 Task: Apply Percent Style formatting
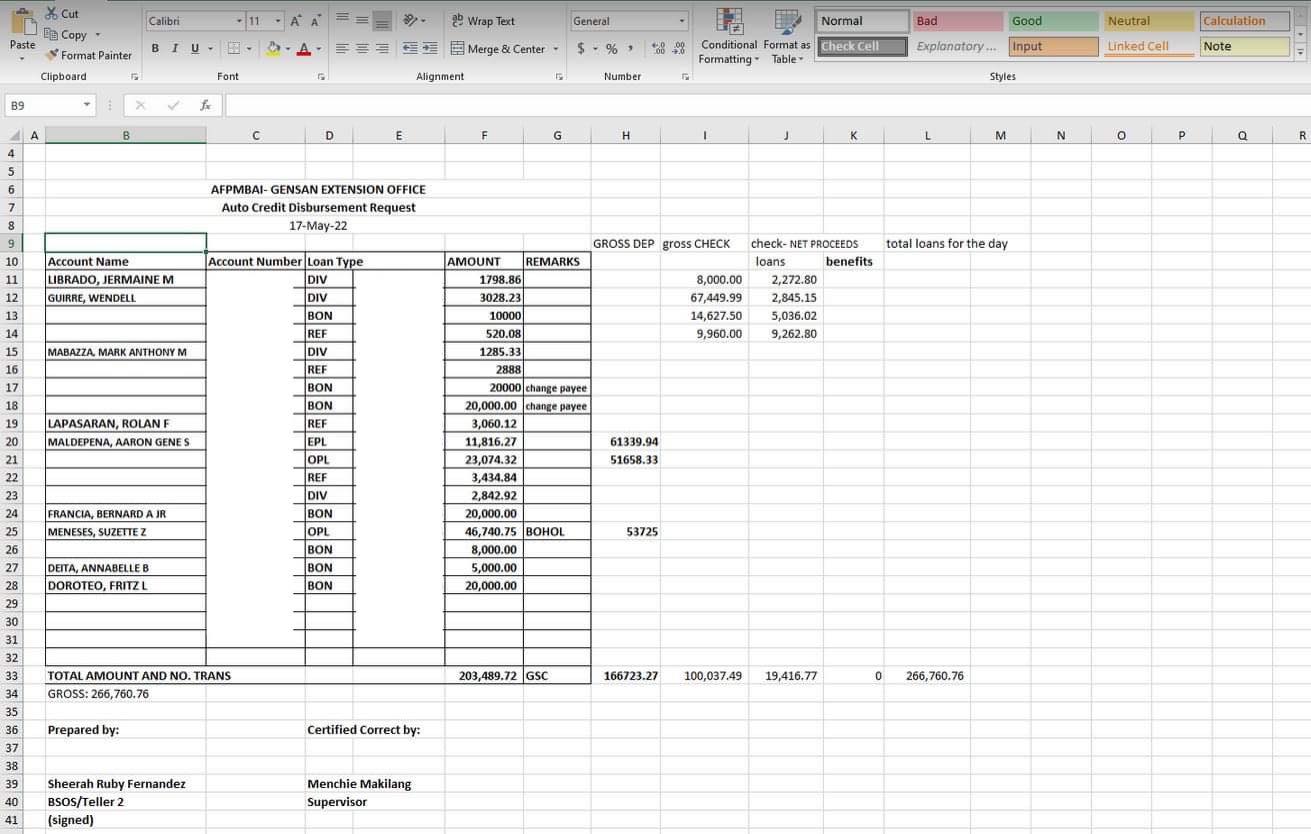(611, 48)
